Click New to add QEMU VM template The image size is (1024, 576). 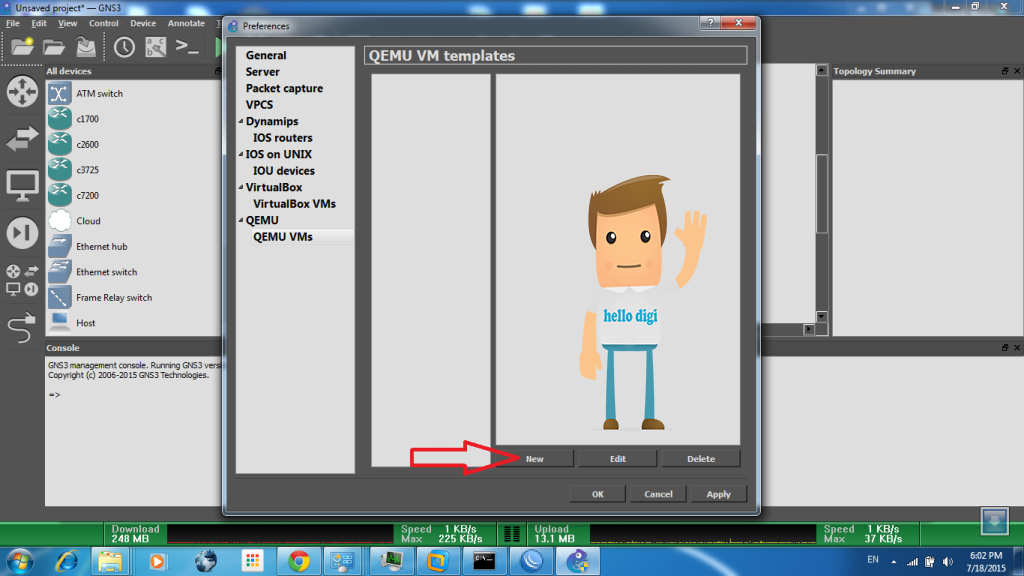pyautogui.click(x=534, y=458)
